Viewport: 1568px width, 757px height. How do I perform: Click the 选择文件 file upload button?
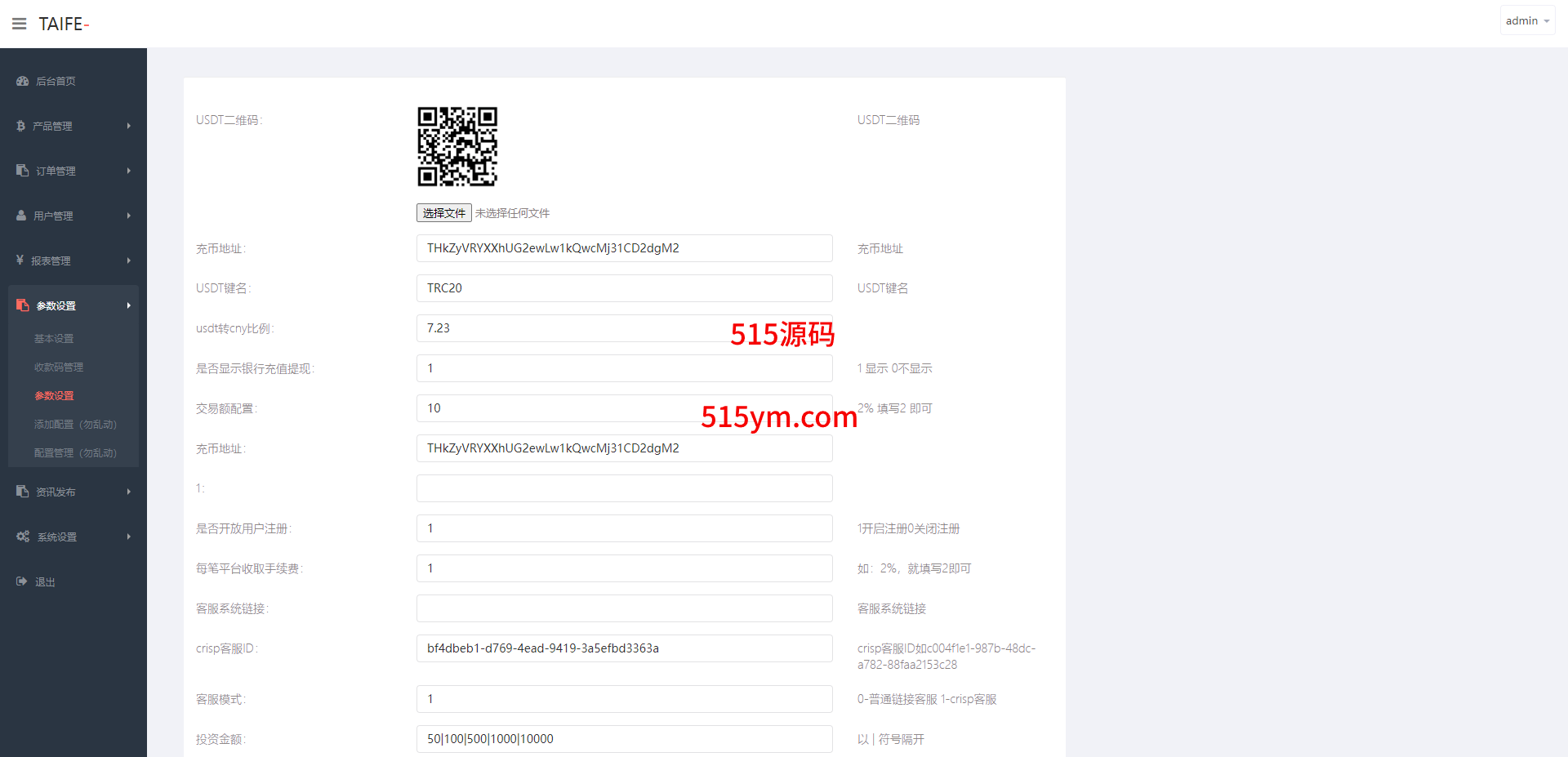[444, 213]
